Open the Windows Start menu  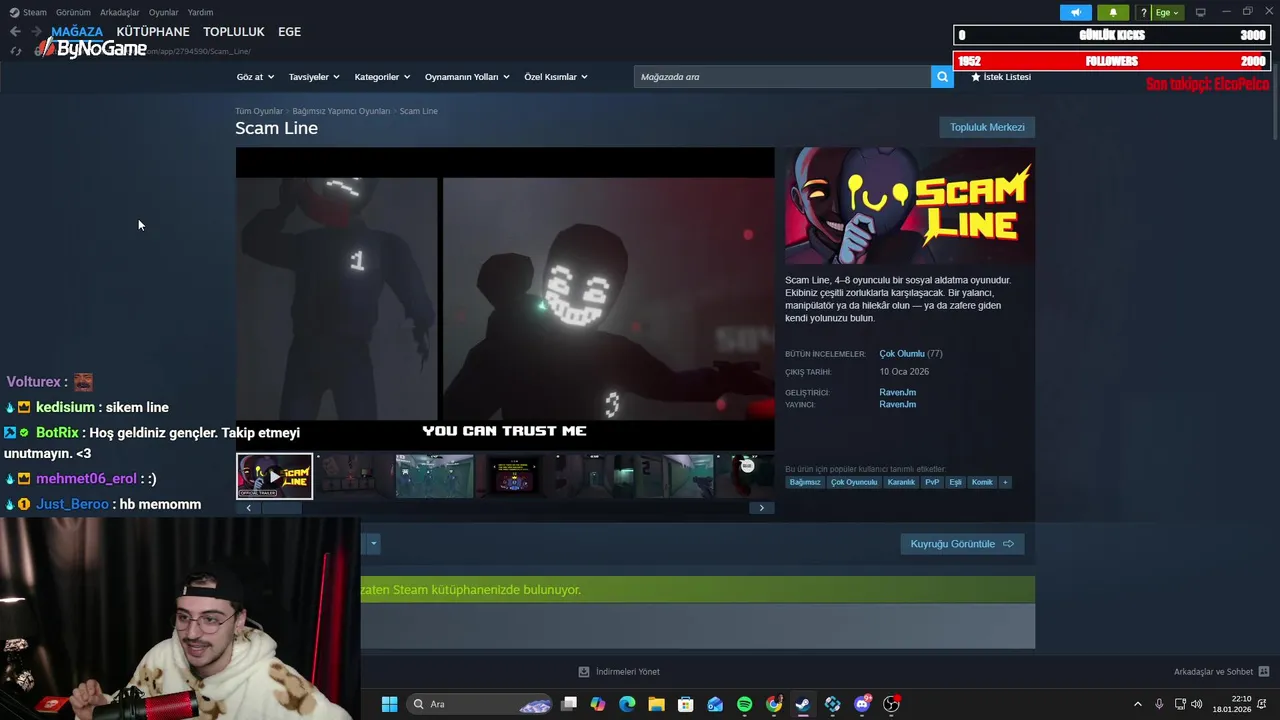(x=389, y=704)
